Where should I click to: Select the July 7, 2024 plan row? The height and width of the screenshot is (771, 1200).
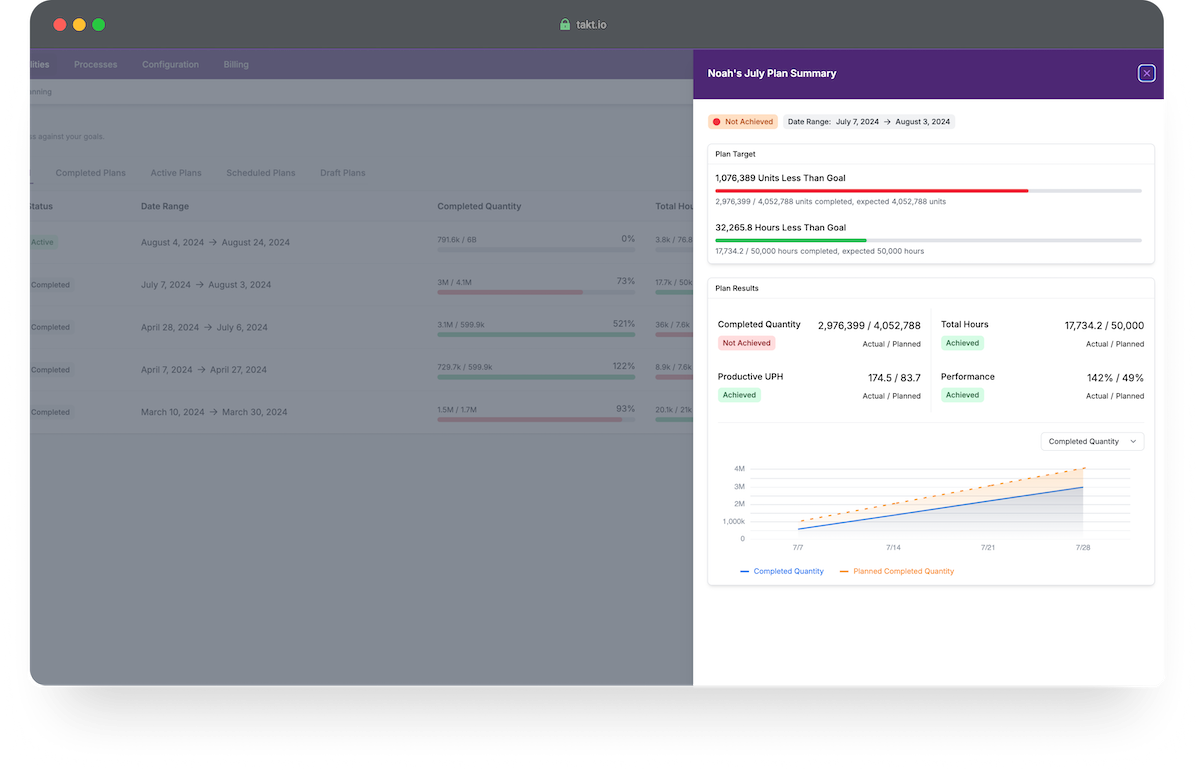[x=361, y=285]
